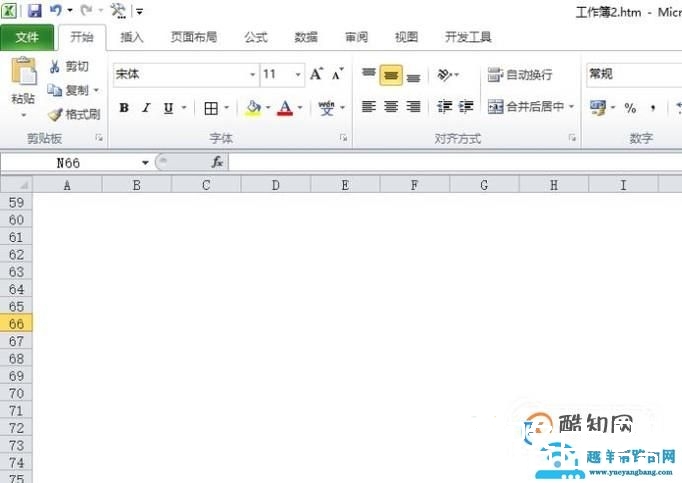
Task: Toggle Bottom Align vertical alignment
Action: 413,76
